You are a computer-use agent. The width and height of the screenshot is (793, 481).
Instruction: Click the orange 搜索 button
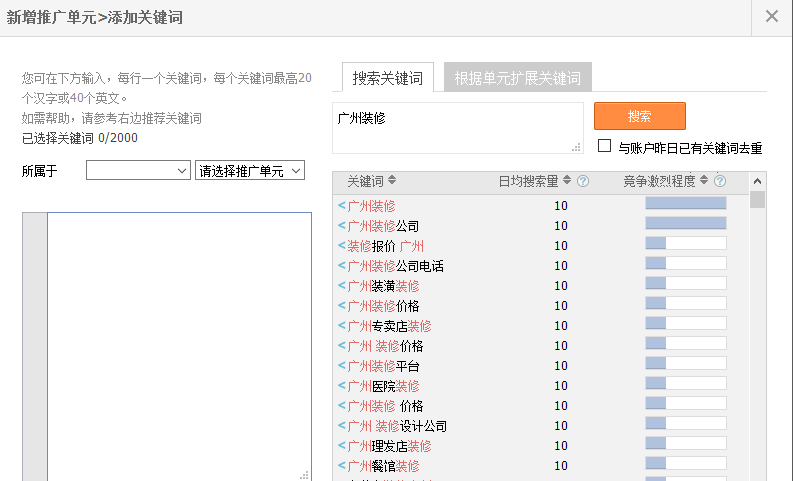click(x=639, y=116)
